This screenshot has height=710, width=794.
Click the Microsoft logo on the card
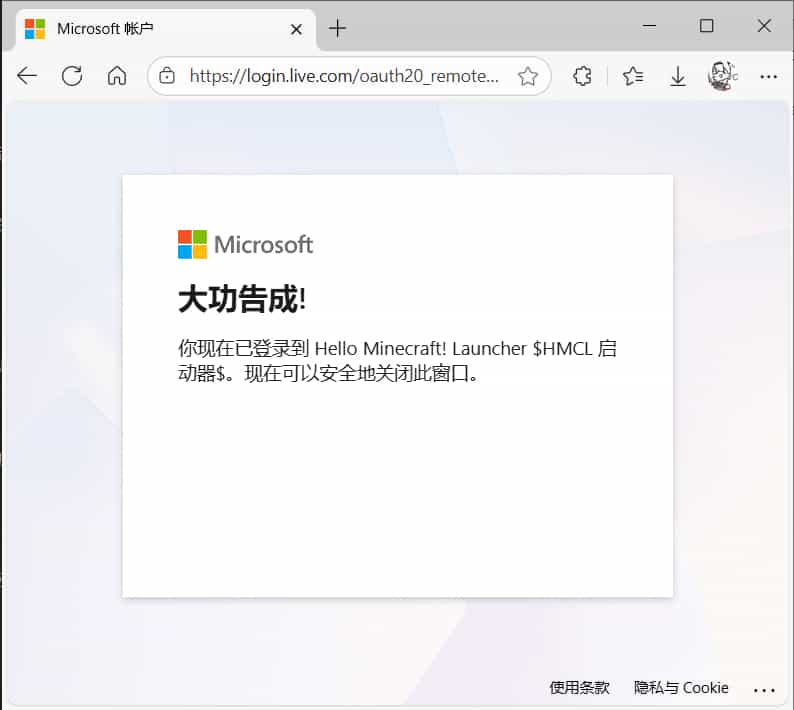[x=245, y=244]
